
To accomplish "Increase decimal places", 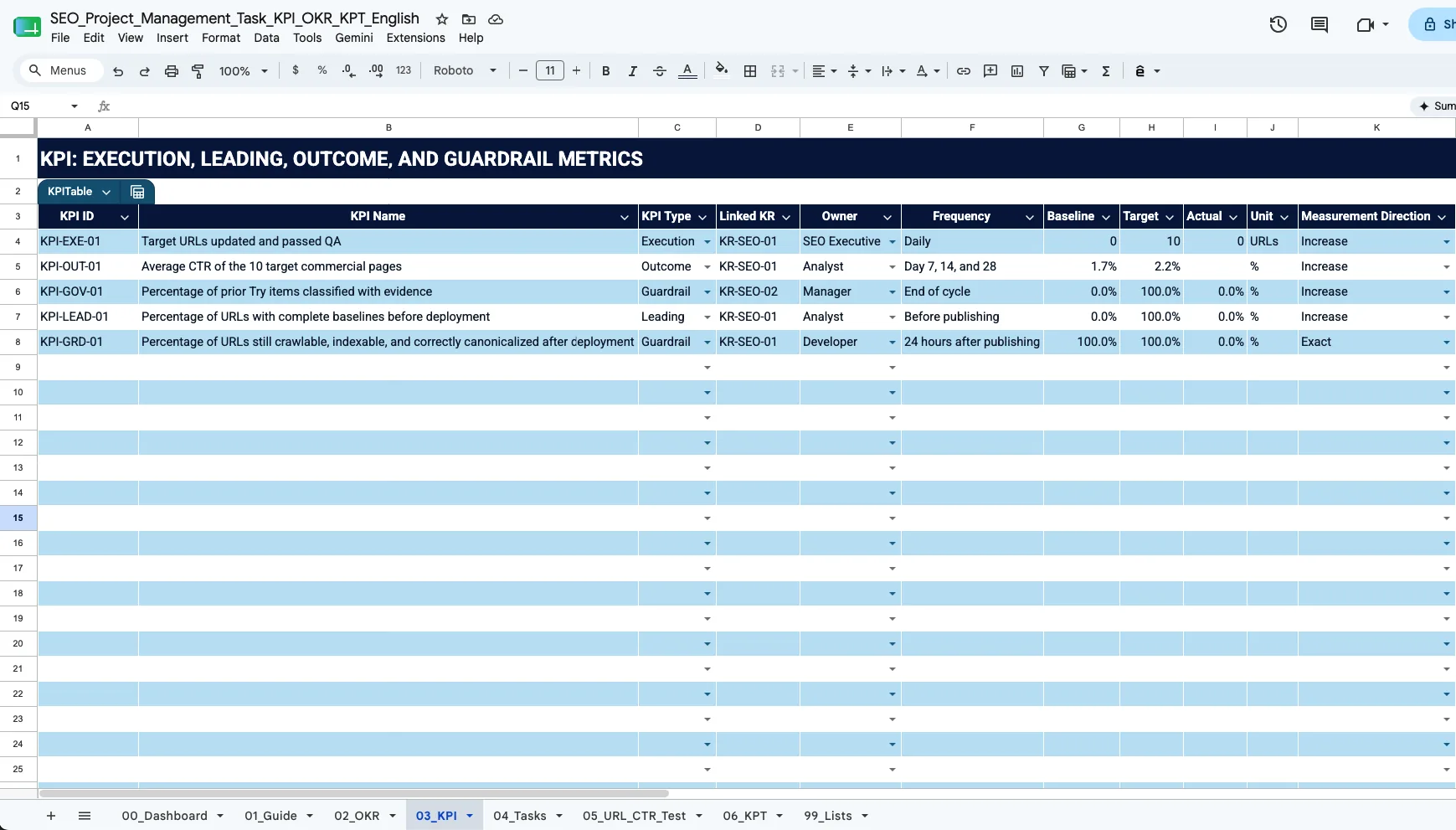I will [x=376, y=70].
